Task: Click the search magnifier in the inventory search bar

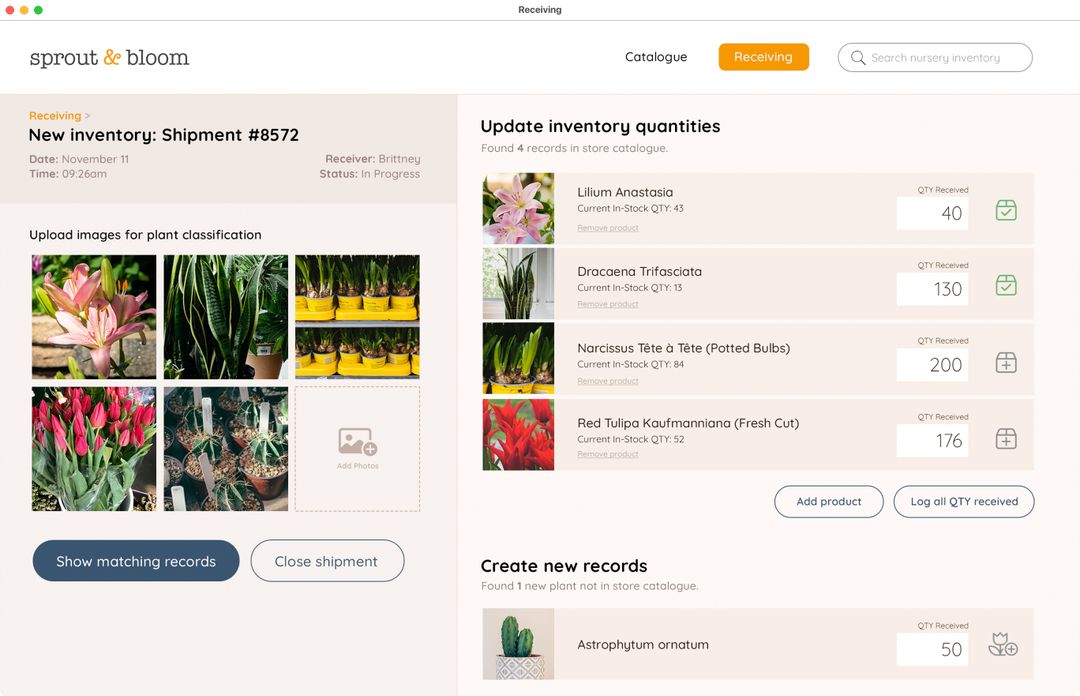Action: pyautogui.click(x=858, y=57)
